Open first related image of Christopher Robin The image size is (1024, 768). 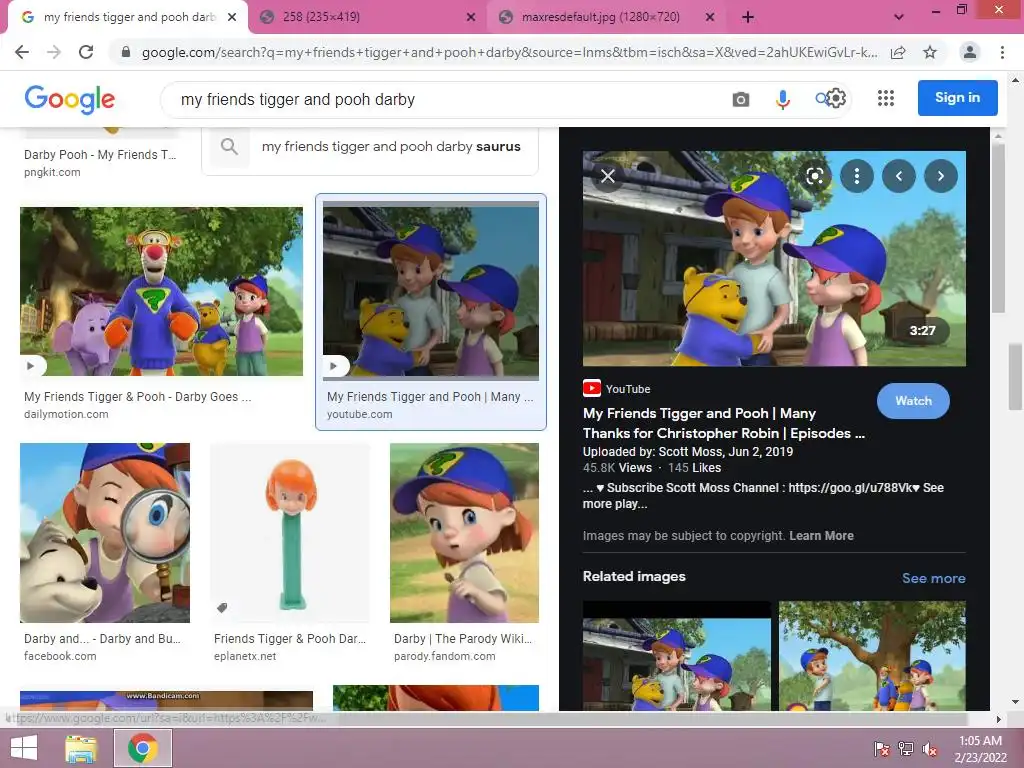pos(677,656)
